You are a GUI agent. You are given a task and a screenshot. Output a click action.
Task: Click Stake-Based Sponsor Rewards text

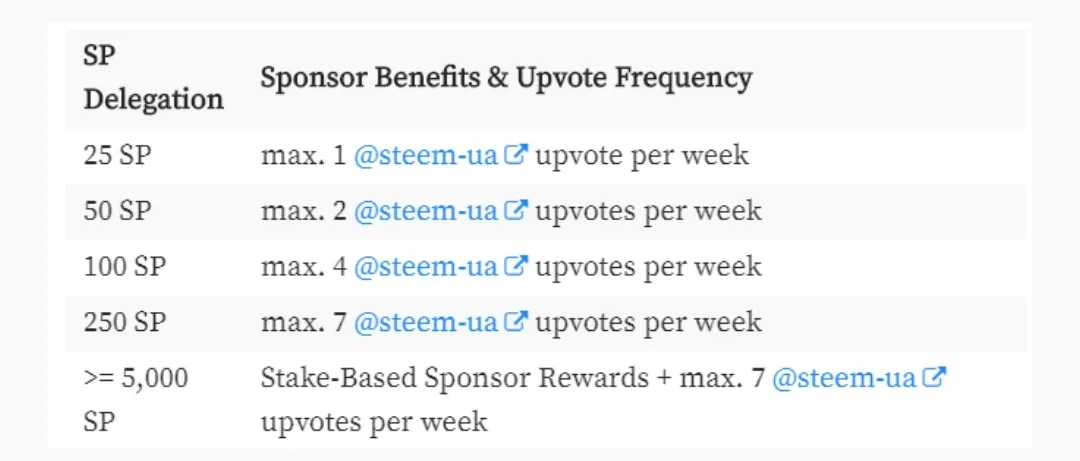(455, 378)
